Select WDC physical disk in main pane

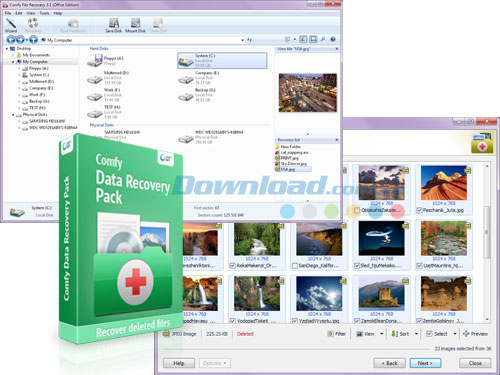(211, 137)
